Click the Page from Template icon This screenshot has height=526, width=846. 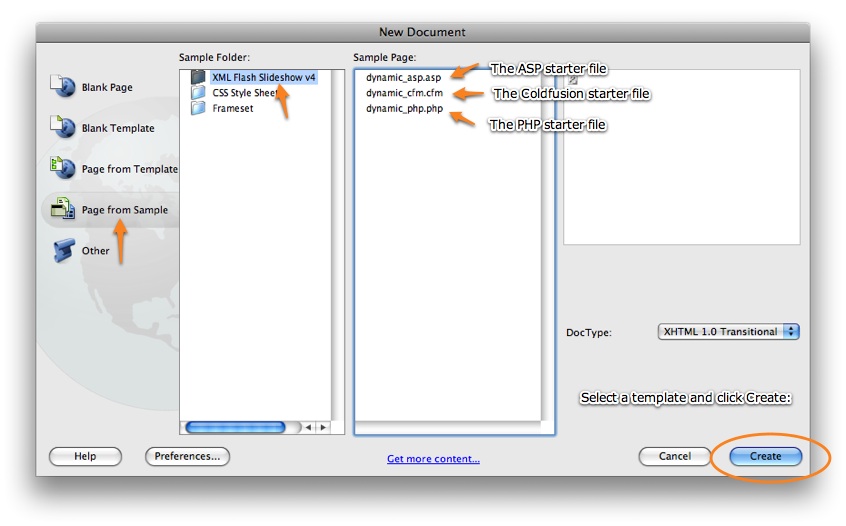coord(63,167)
